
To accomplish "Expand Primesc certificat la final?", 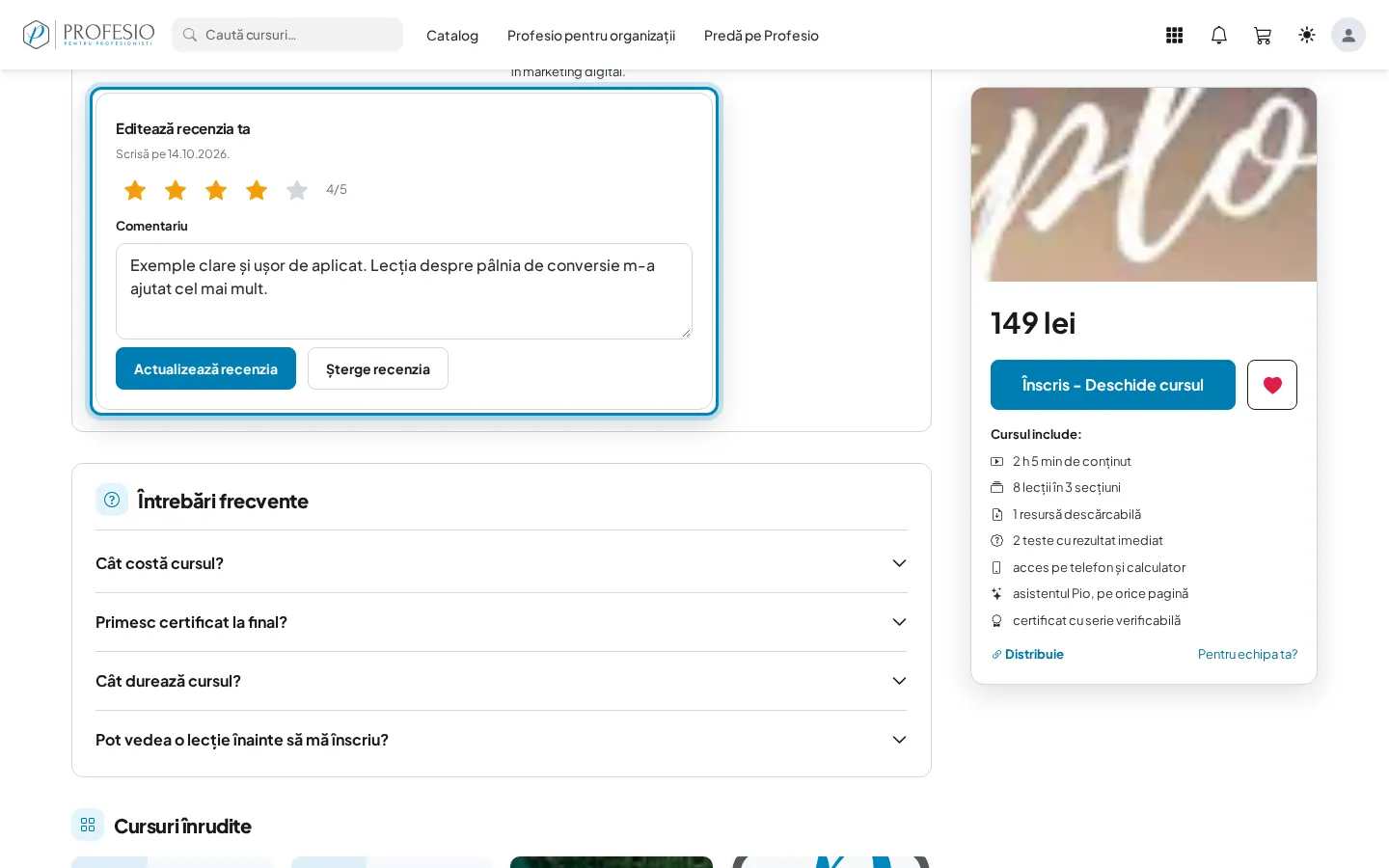I will 502,622.
